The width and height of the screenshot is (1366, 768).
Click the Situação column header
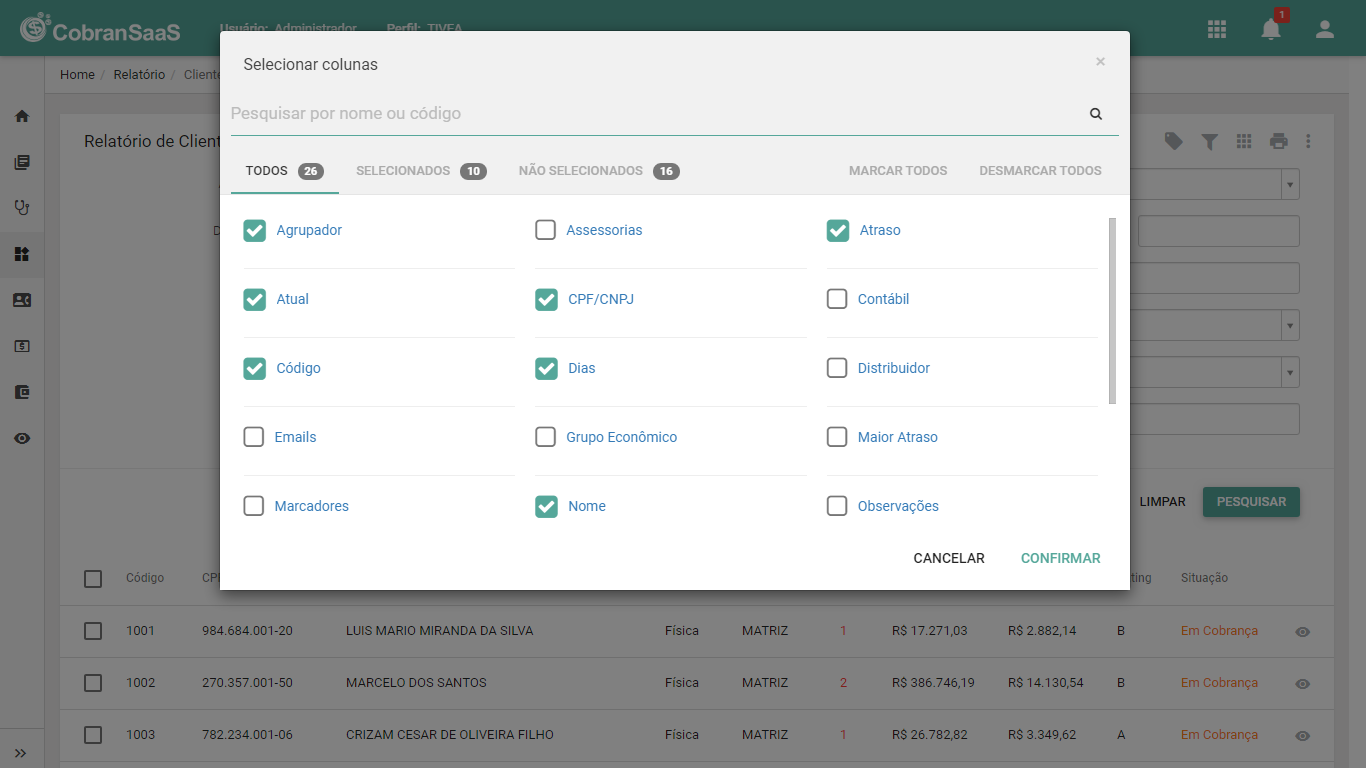1204,578
